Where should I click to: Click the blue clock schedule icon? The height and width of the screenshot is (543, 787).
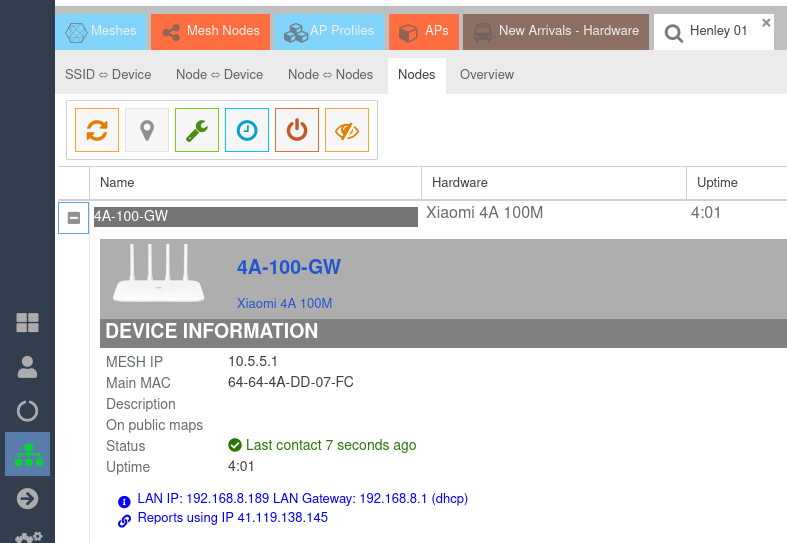(247, 130)
